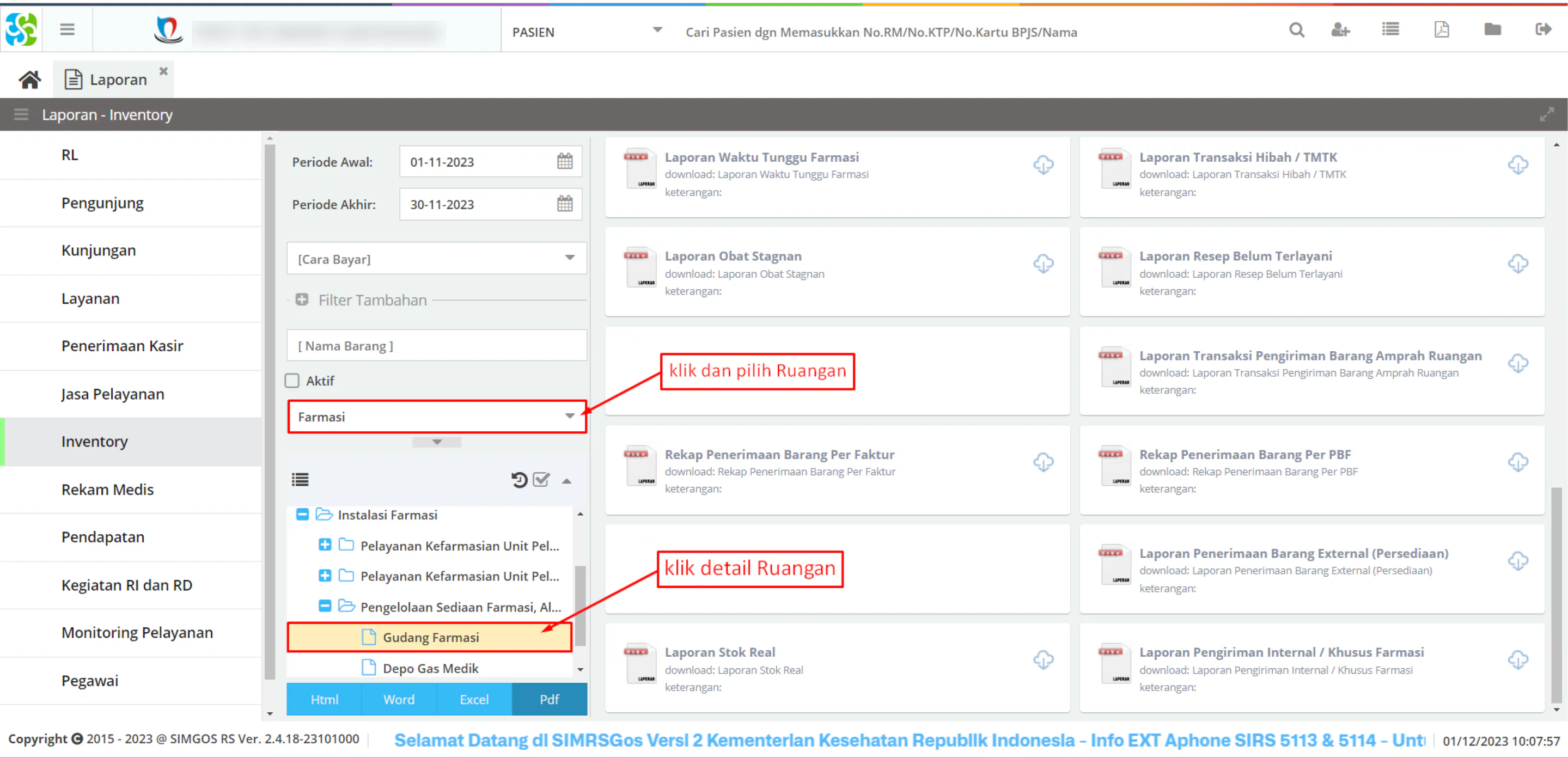Select Rekam Medis report category
The height and width of the screenshot is (758, 1568).
131,490
